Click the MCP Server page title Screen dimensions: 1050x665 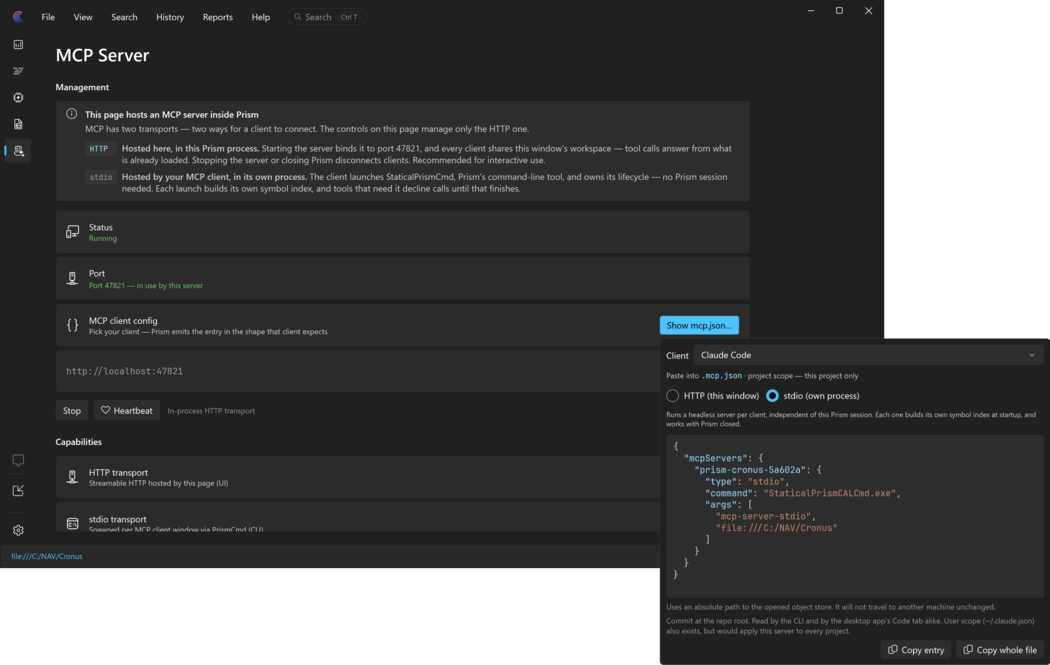point(102,55)
